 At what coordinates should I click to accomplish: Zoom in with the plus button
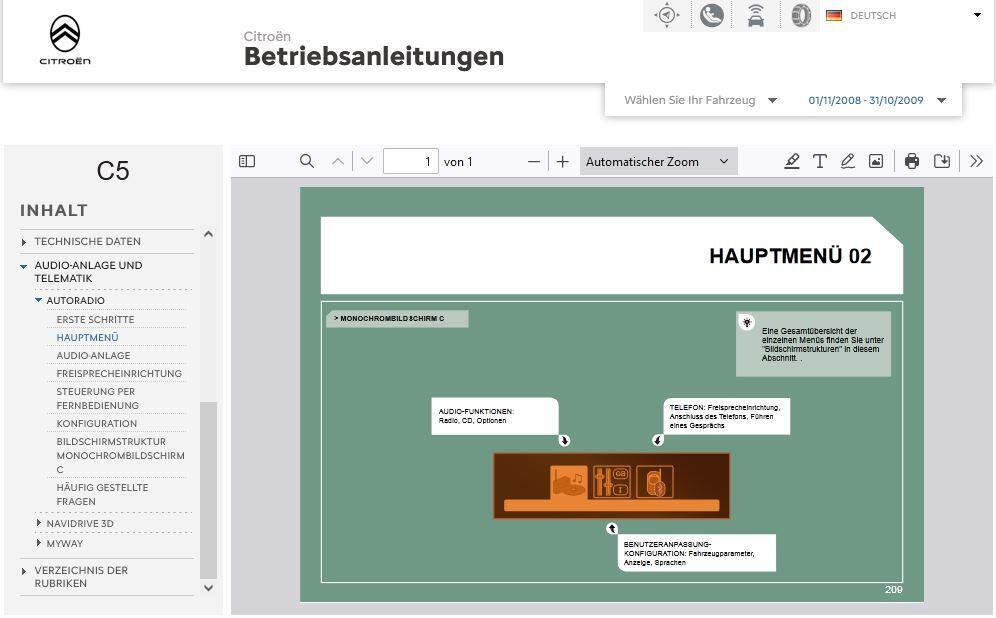(562, 162)
